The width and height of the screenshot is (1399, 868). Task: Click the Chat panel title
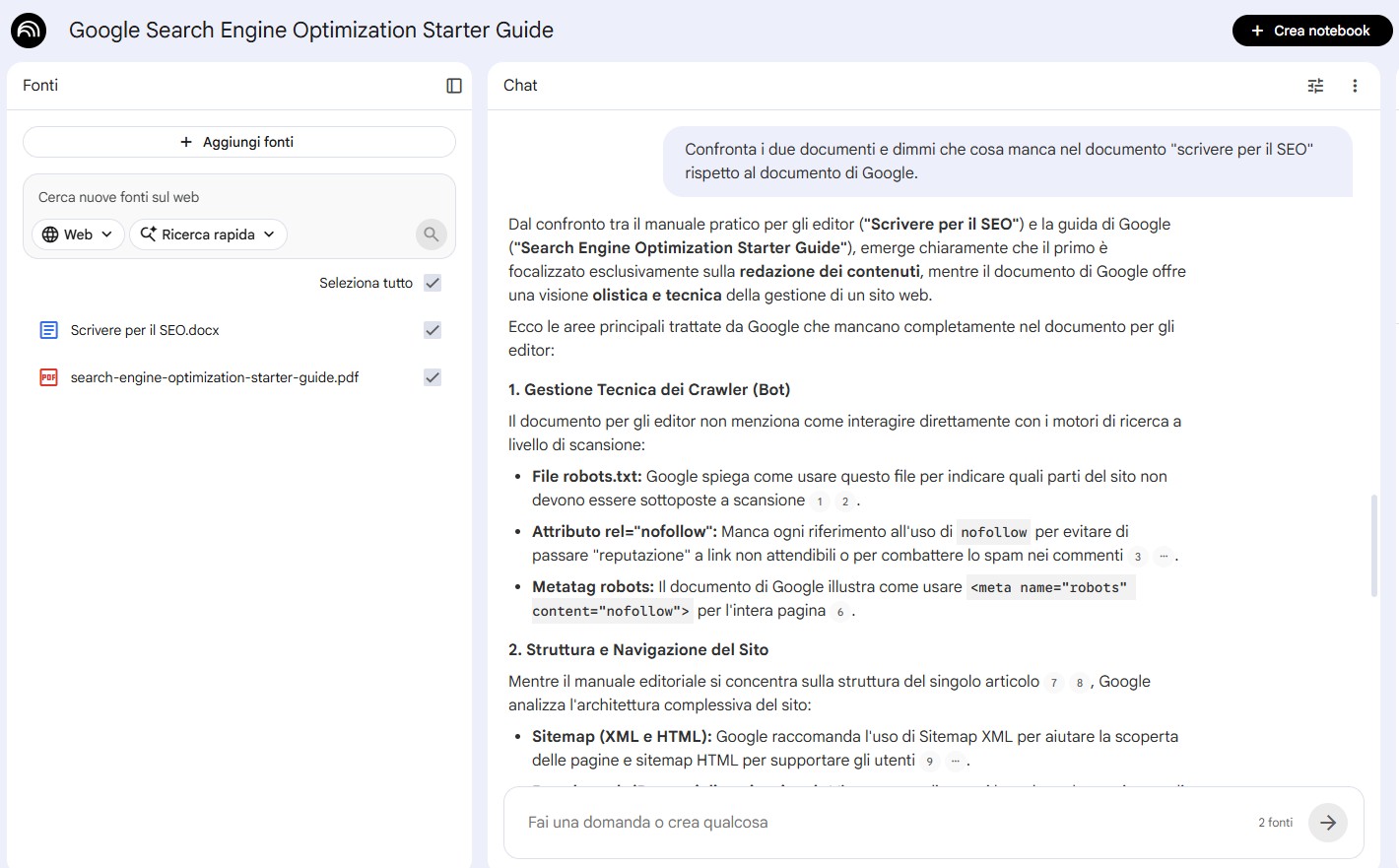click(520, 86)
